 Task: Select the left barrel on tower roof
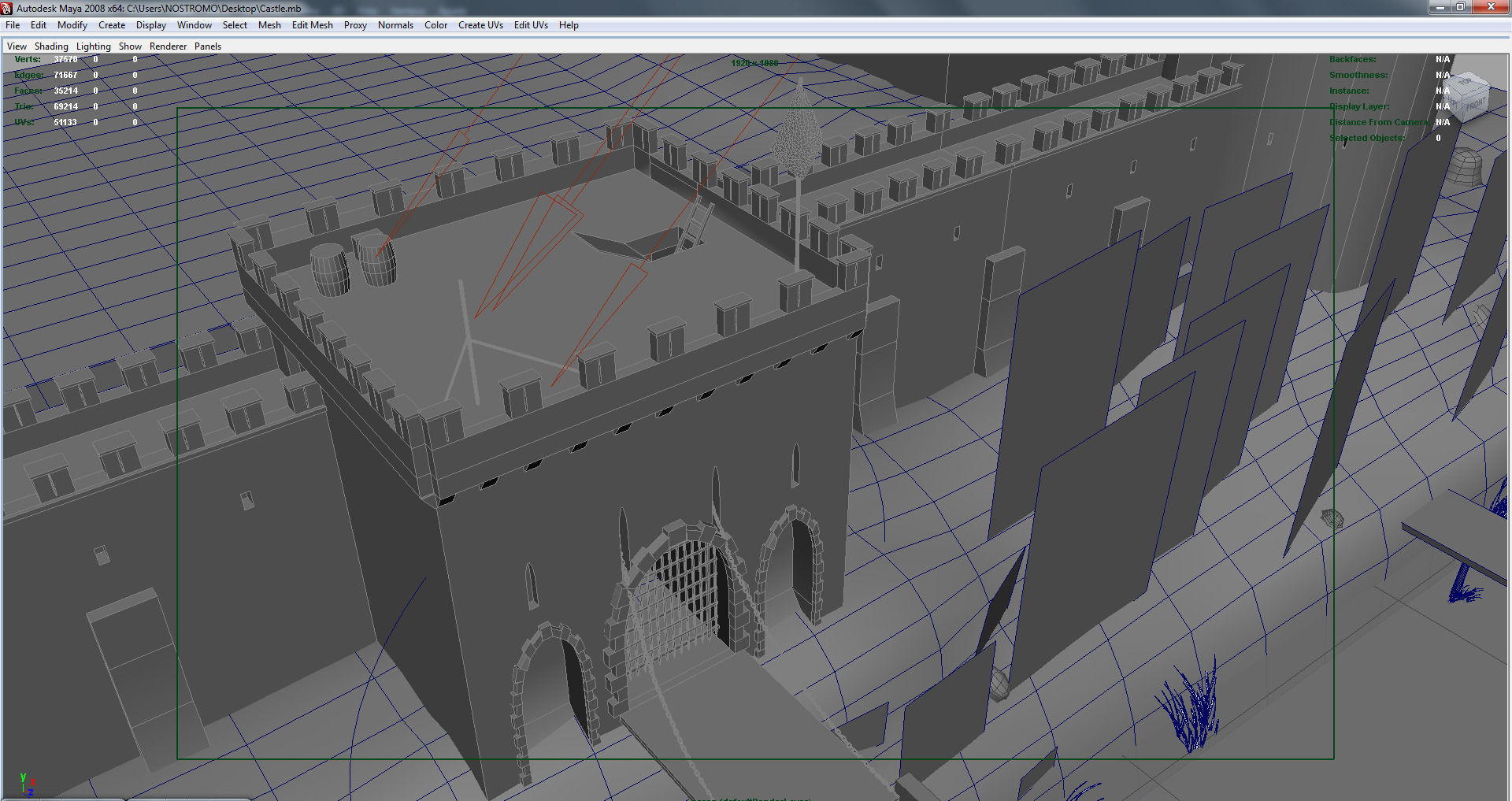coord(330,269)
